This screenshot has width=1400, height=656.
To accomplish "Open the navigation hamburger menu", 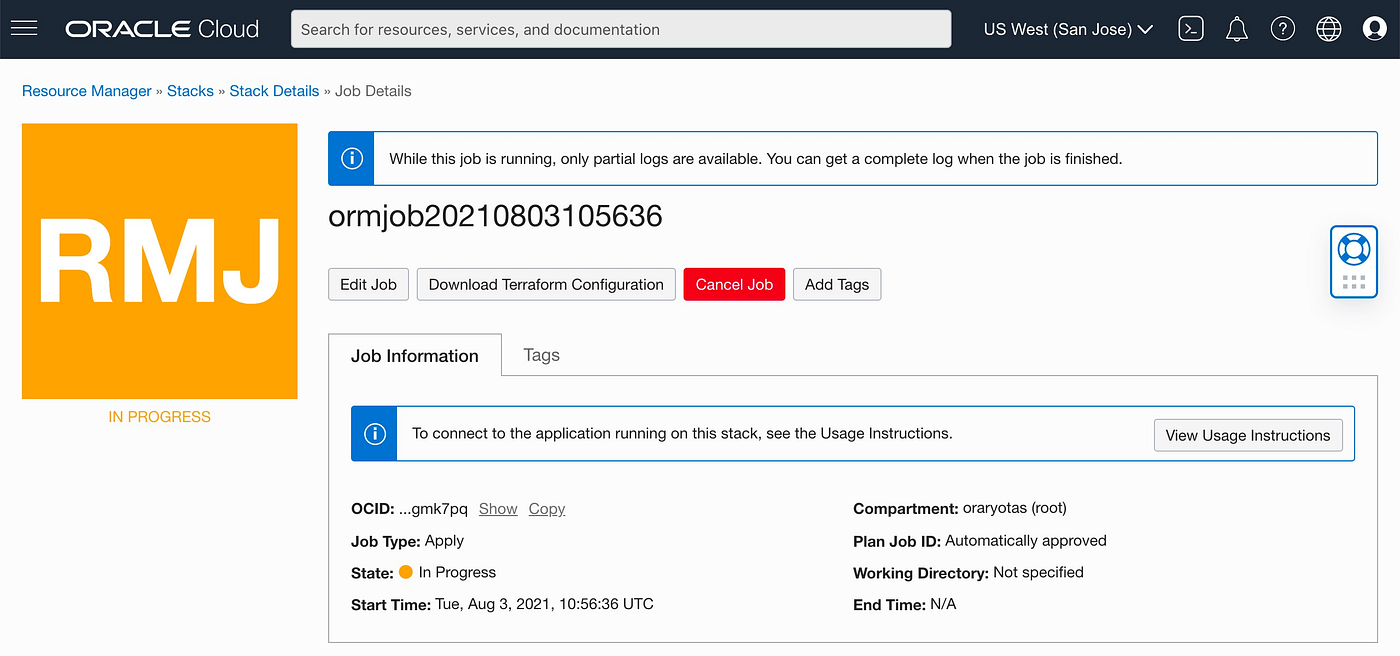I will point(24,28).
